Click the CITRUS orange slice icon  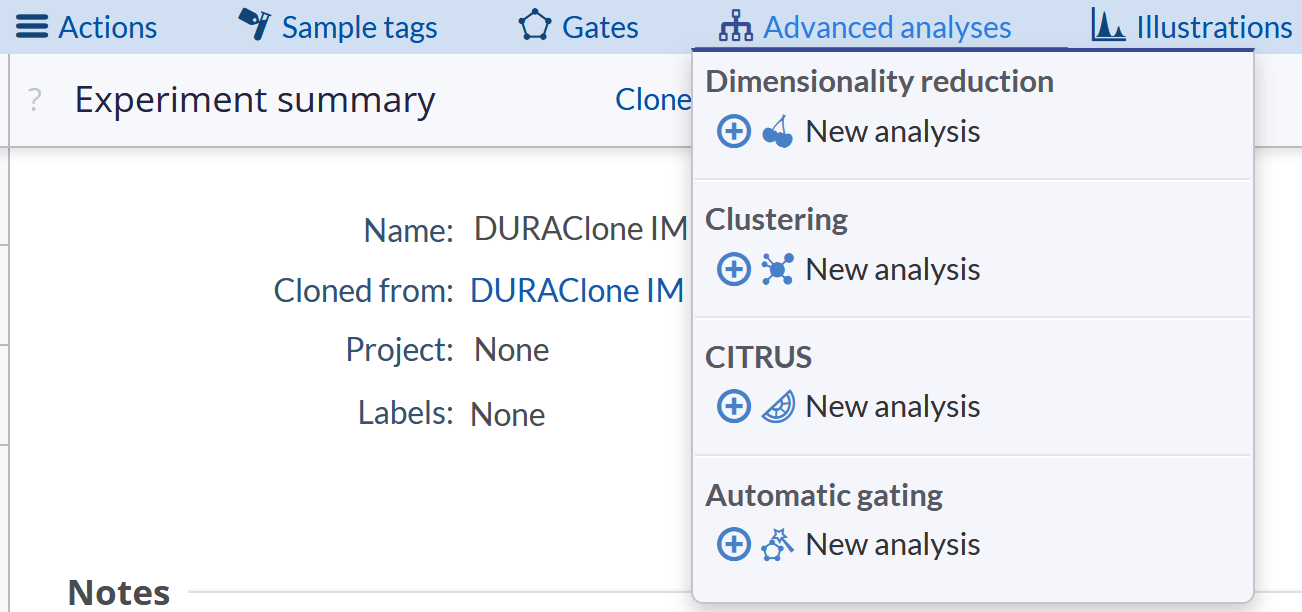[x=777, y=407]
